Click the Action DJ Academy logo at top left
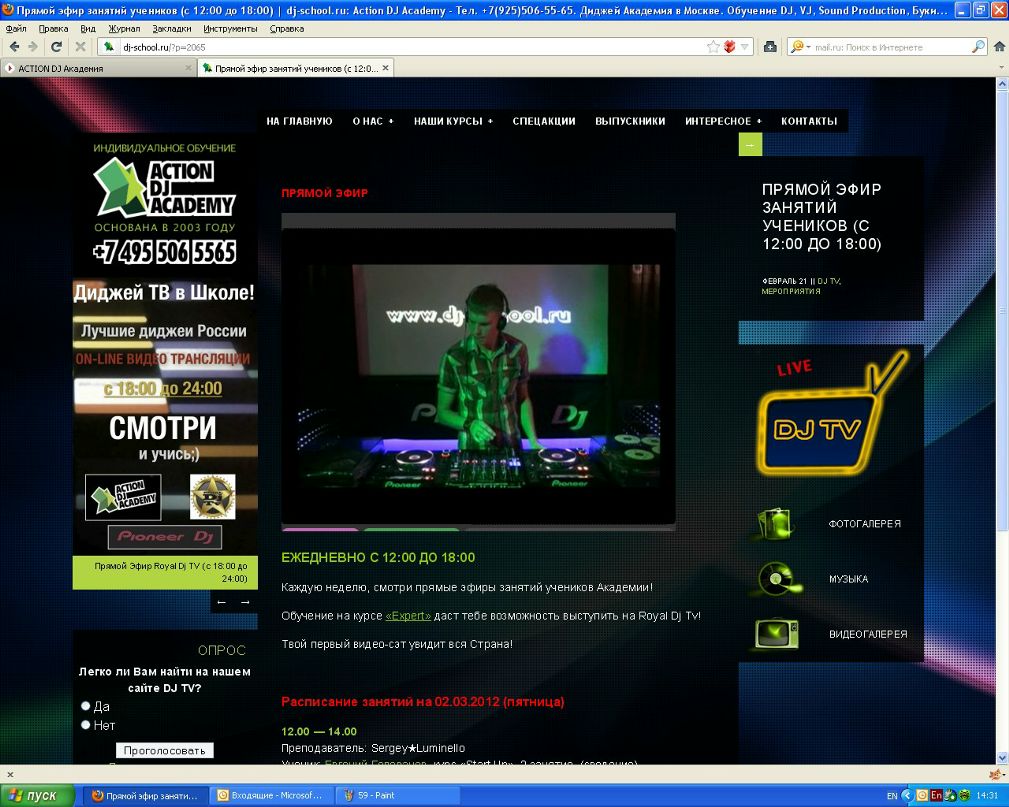Image resolution: width=1009 pixels, height=807 pixels. [x=165, y=187]
